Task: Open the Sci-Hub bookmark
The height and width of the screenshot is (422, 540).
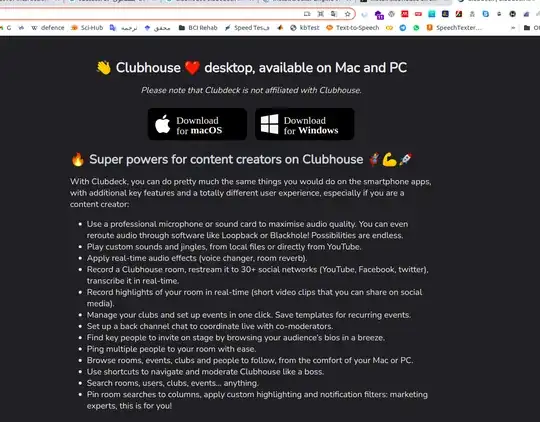Action: pos(87,28)
